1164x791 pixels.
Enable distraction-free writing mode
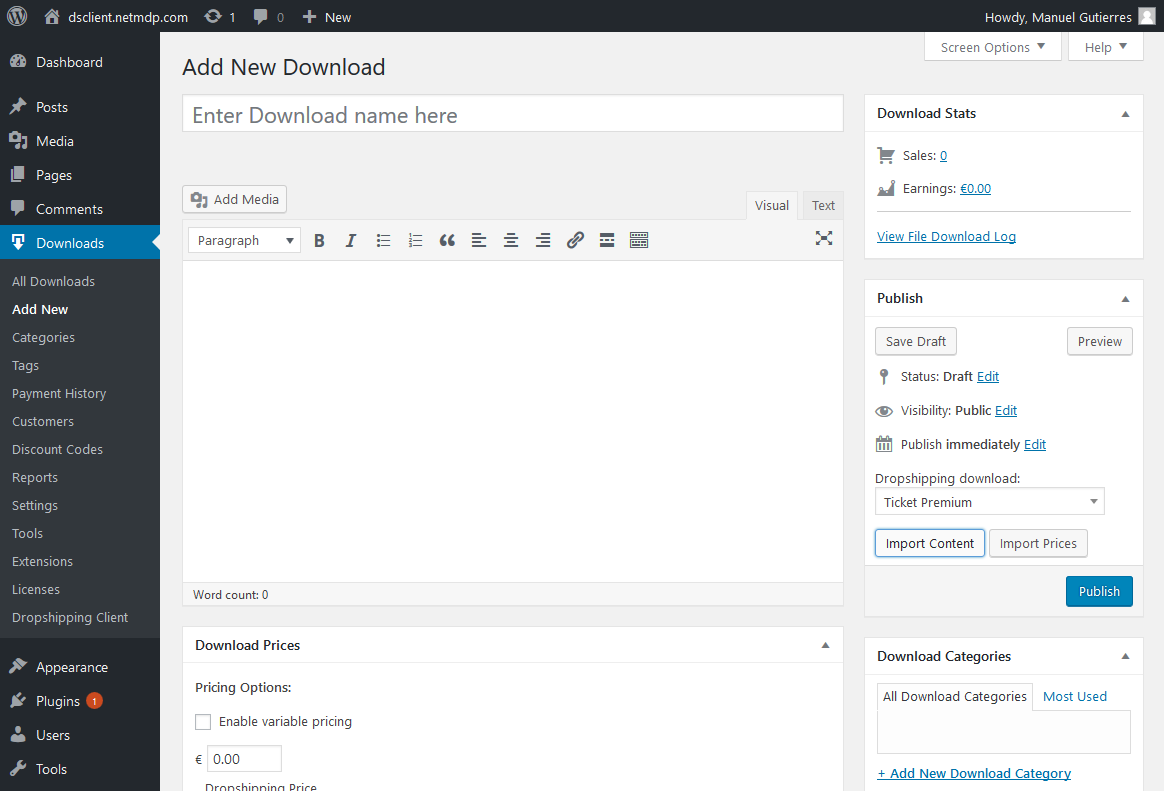point(824,238)
